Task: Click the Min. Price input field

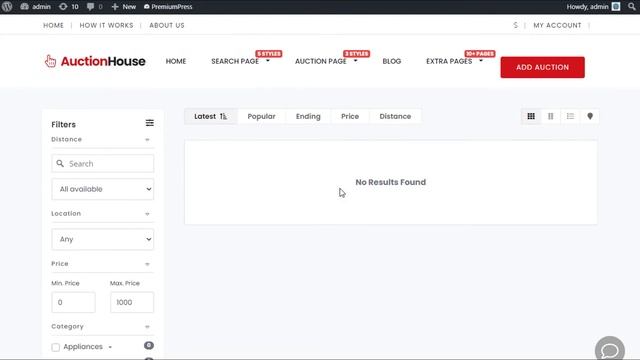Action: pyautogui.click(x=73, y=302)
